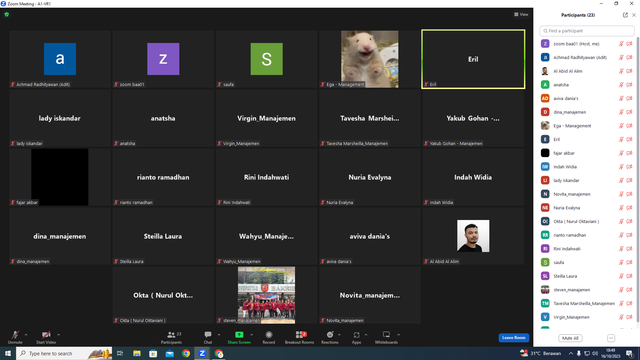The image size is (640, 360).
Task: Select Tavesha Marsheilla_Manajemen in participant list
Action: coord(587,303)
